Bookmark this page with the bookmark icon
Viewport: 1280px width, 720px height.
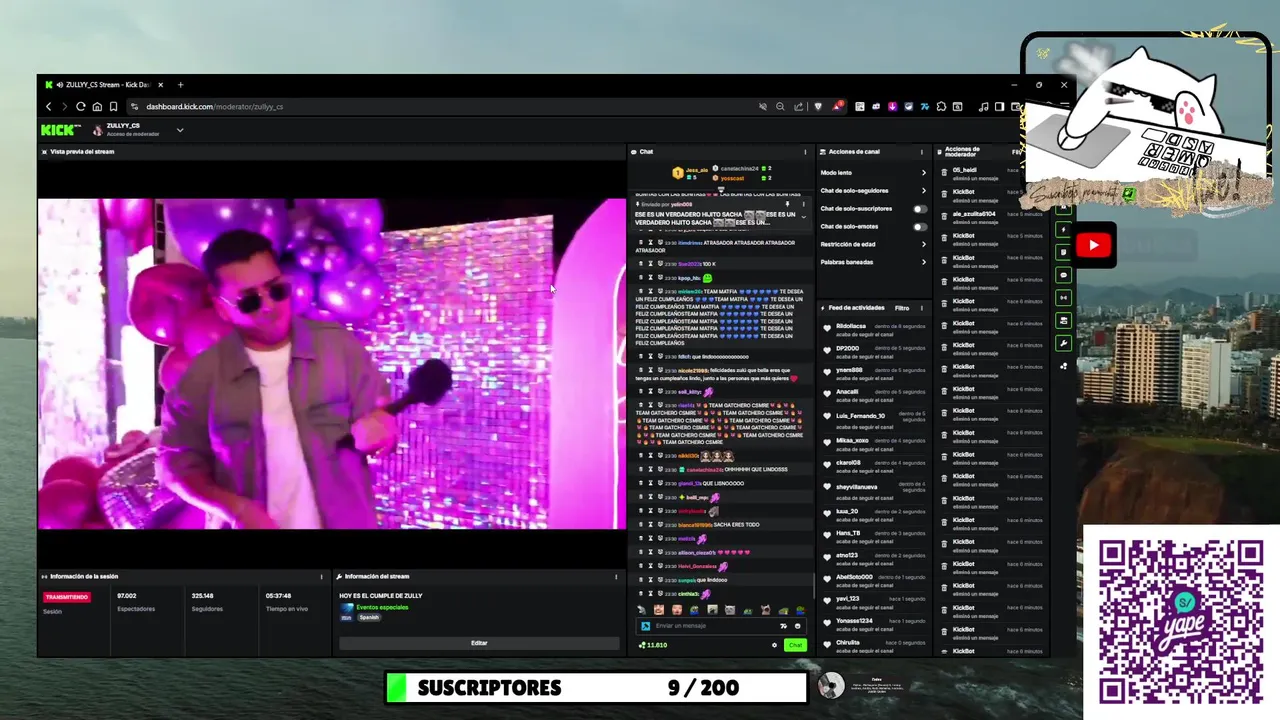[x=114, y=107]
